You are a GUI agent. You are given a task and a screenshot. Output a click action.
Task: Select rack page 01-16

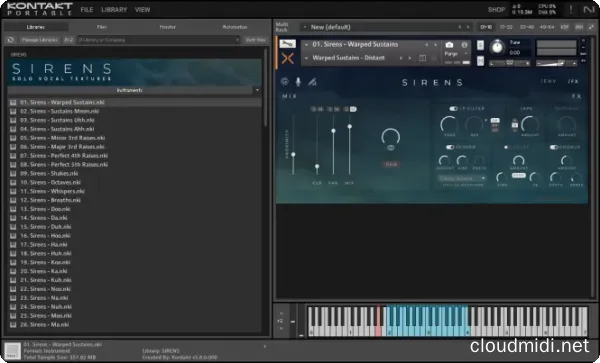[486, 27]
